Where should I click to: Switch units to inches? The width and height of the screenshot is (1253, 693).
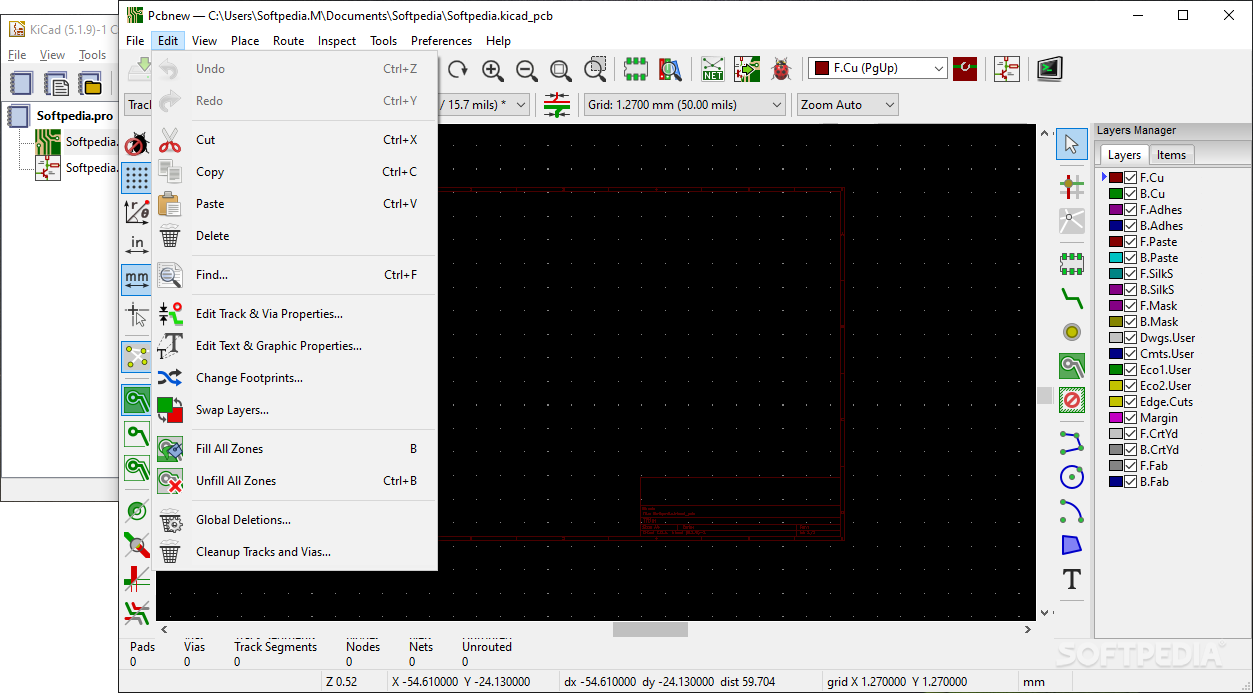tap(137, 244)
